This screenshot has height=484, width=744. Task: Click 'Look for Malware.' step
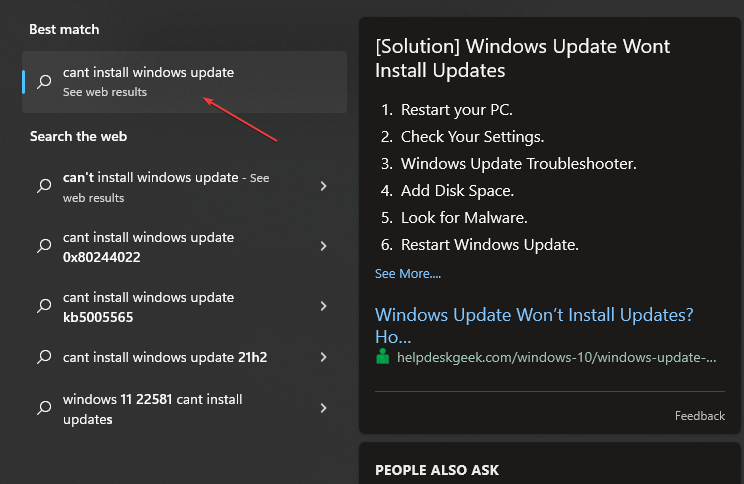(464, 218)
